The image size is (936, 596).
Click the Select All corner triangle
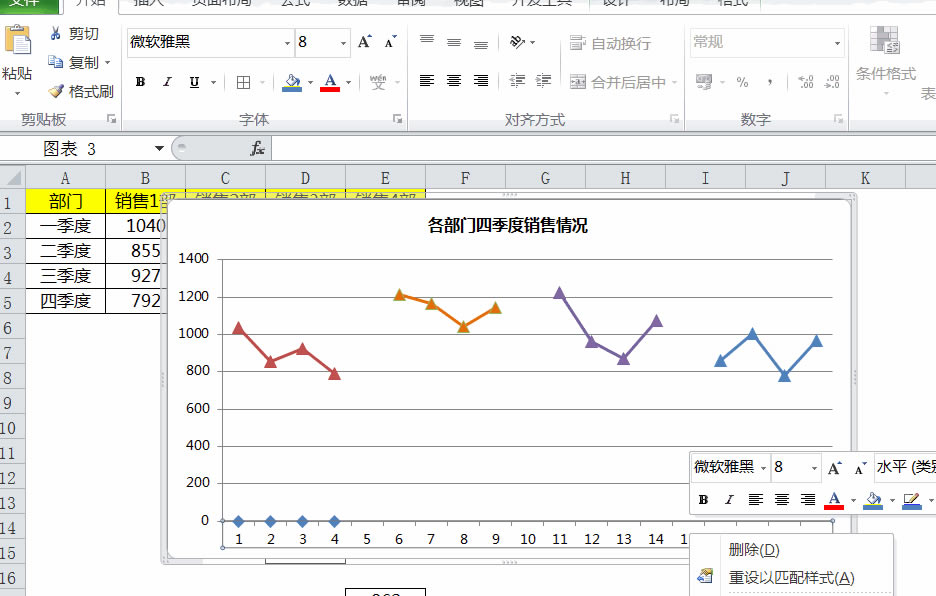13,177
